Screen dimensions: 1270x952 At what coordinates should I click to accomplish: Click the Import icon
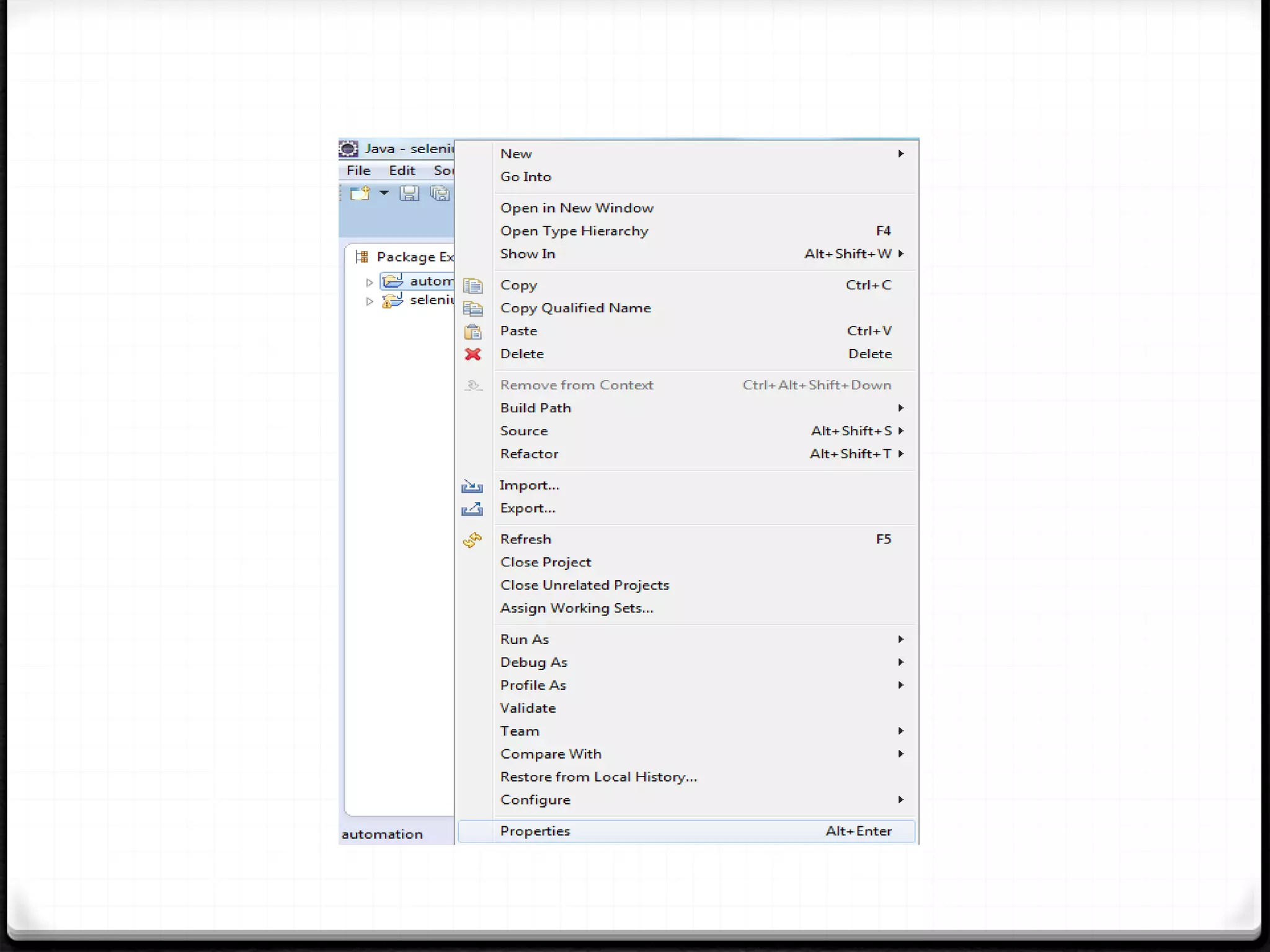[x=472, y=485]
